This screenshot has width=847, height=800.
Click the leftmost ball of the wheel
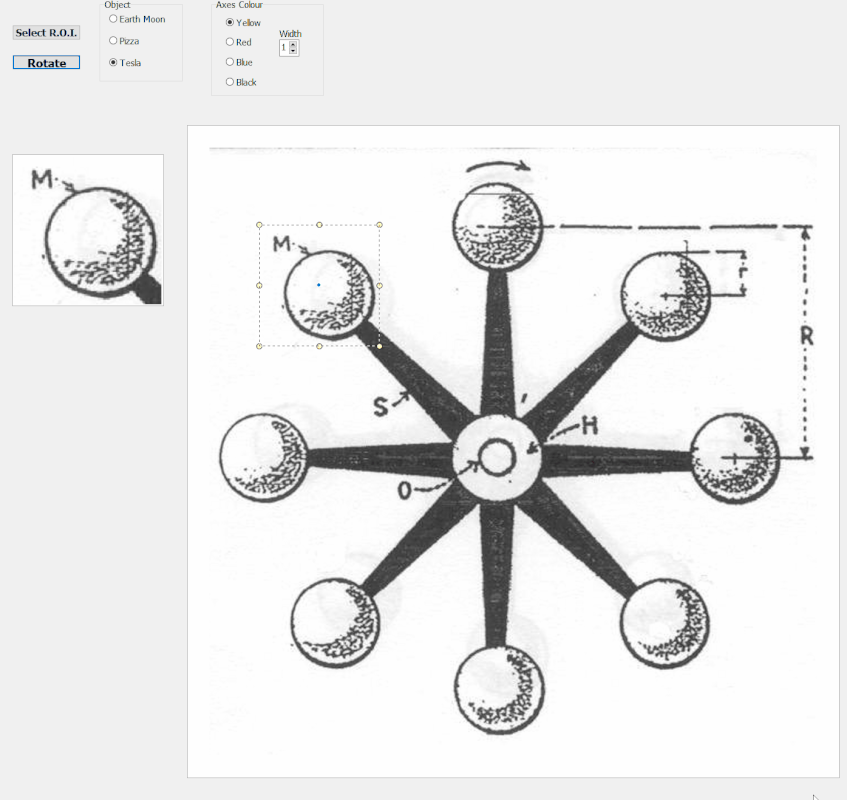pos(265,458)
